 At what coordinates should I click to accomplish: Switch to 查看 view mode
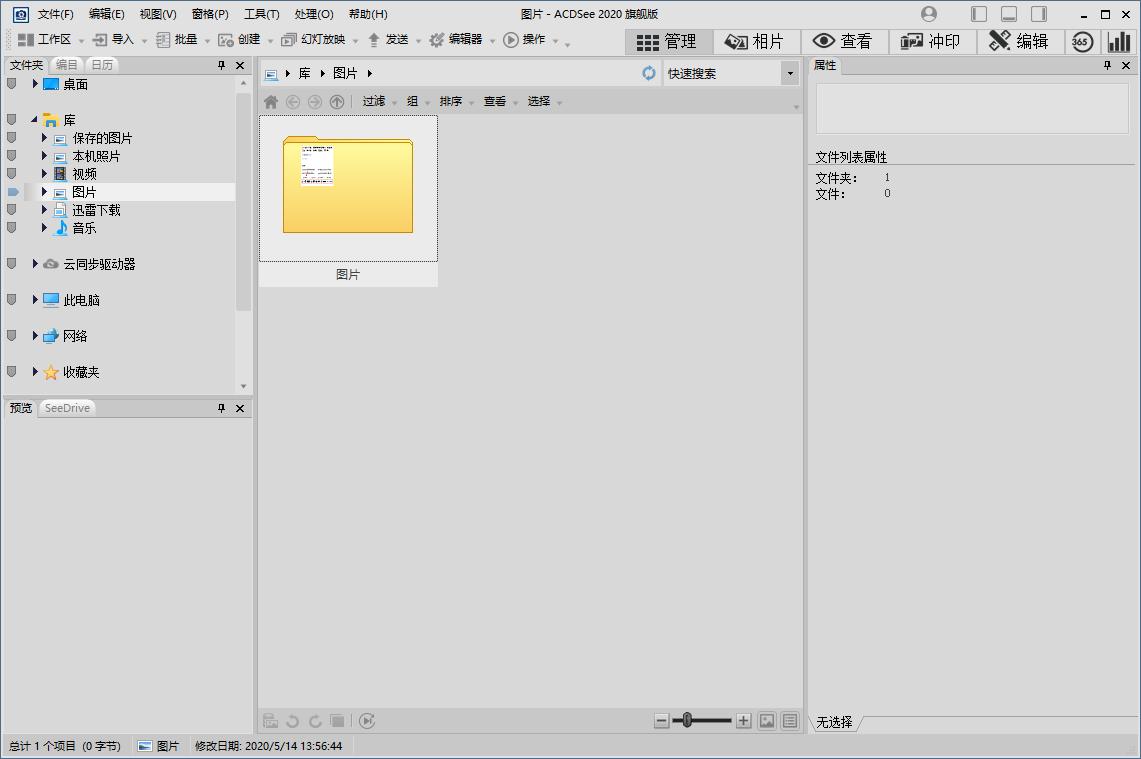[x=844, y=41]
